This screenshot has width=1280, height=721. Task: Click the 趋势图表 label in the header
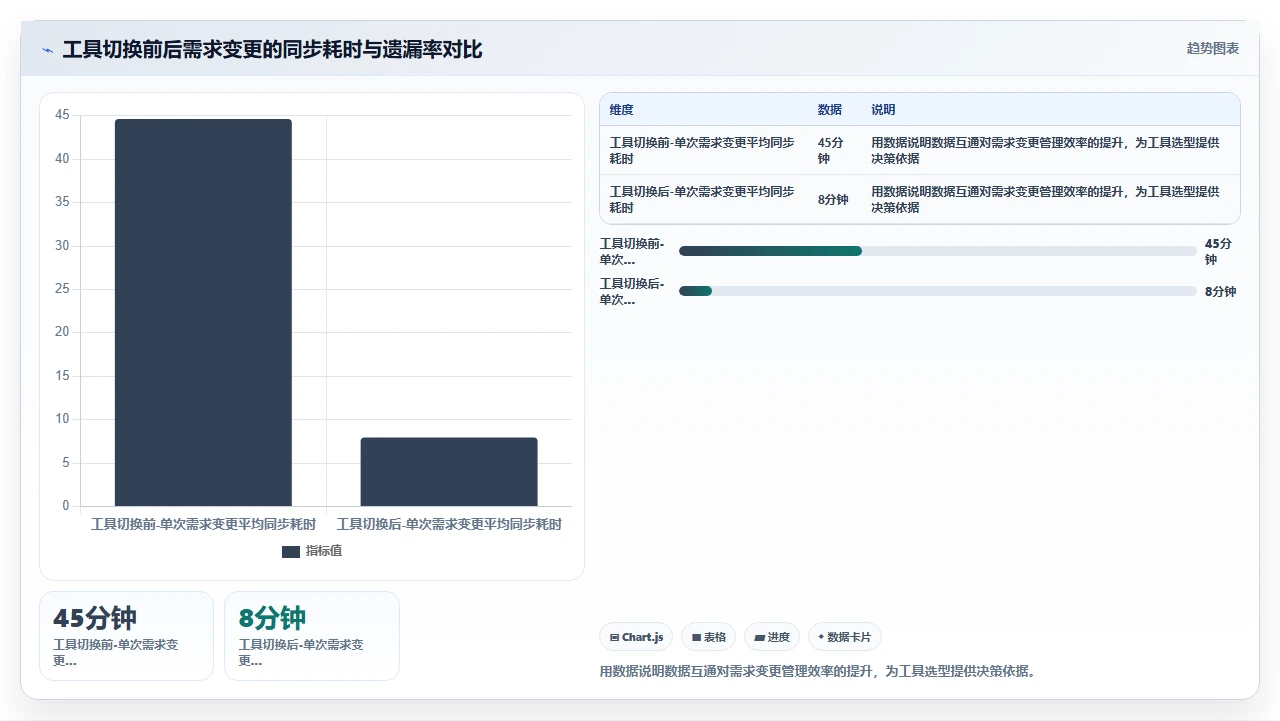pos(1213,48)
